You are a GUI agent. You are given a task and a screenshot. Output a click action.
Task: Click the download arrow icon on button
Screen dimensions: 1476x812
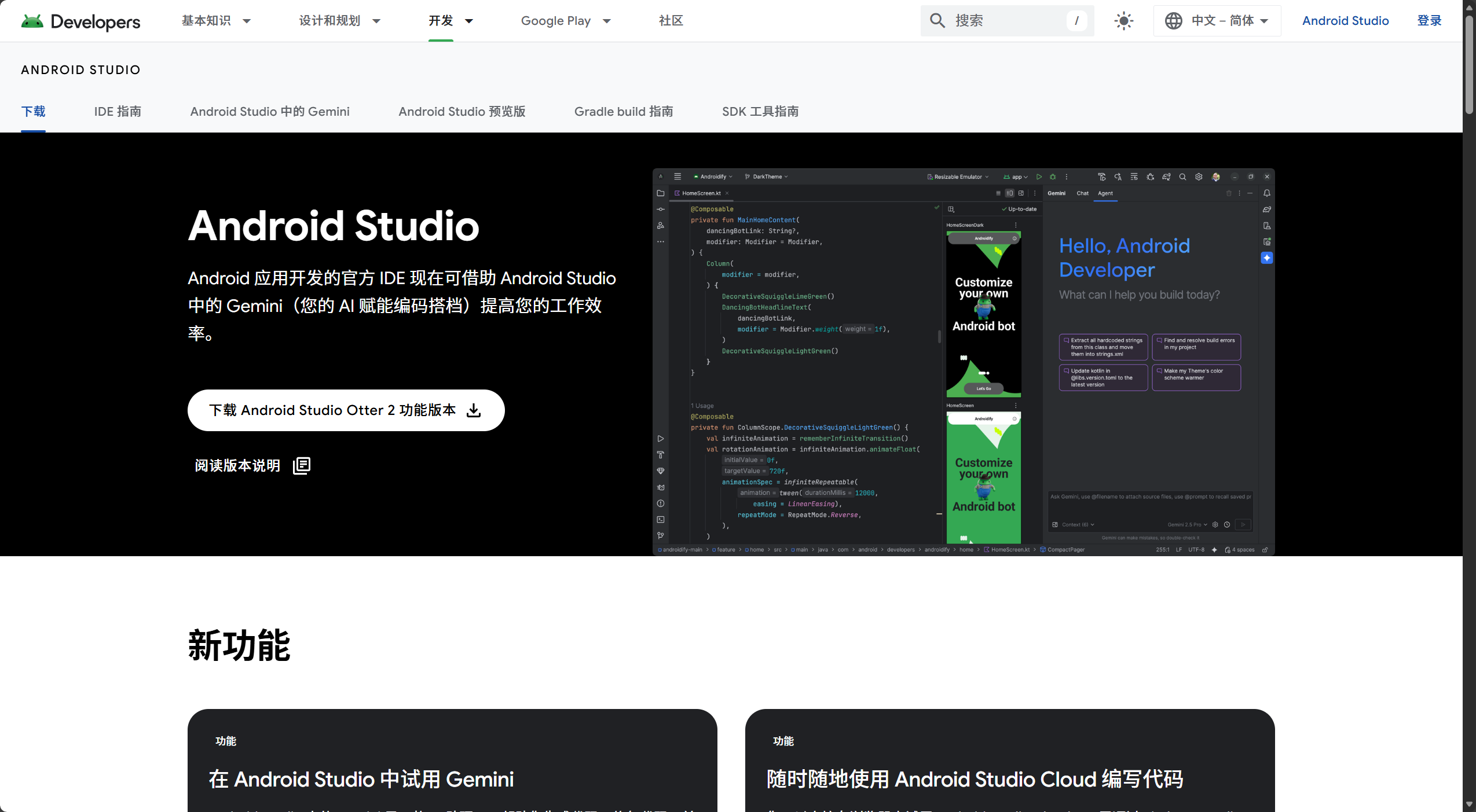tap(474, 410)
